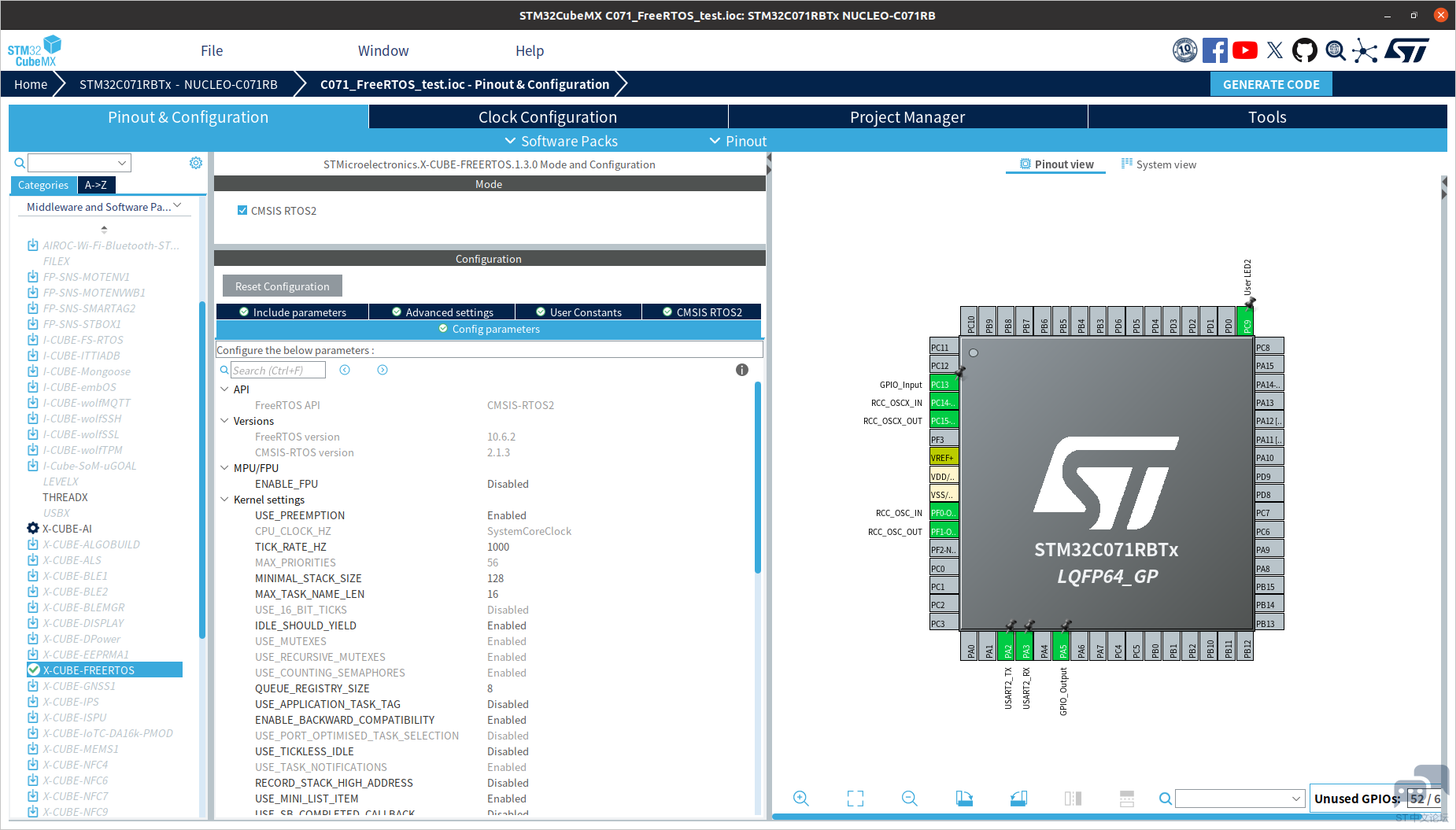Click the MINIMAL_STACK_SIZE value 128

[x=495, y=578]
